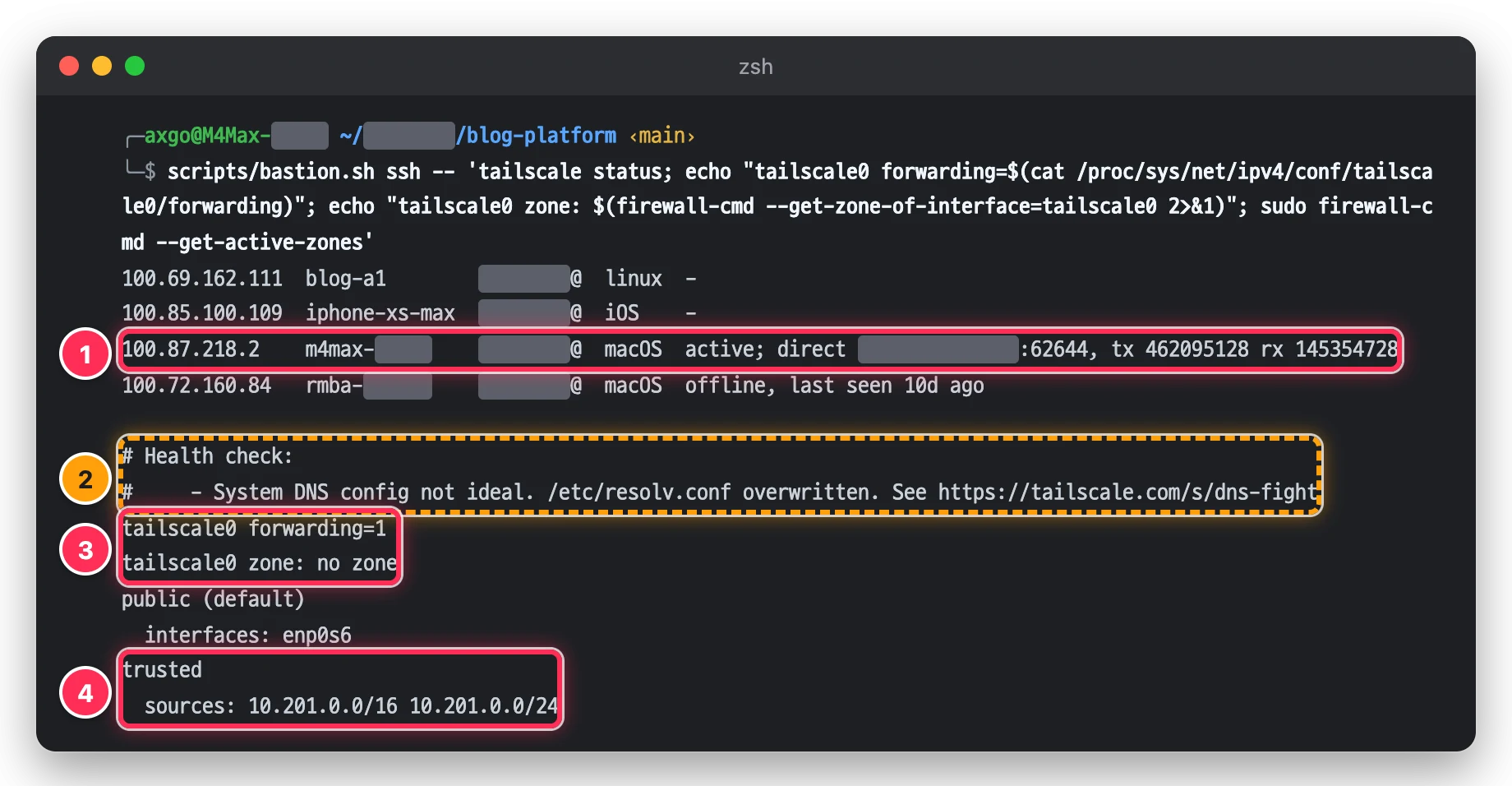Click the 'active; direct' status text
The height and width of the screenshot is (786, 1512).
coord(765,349)
